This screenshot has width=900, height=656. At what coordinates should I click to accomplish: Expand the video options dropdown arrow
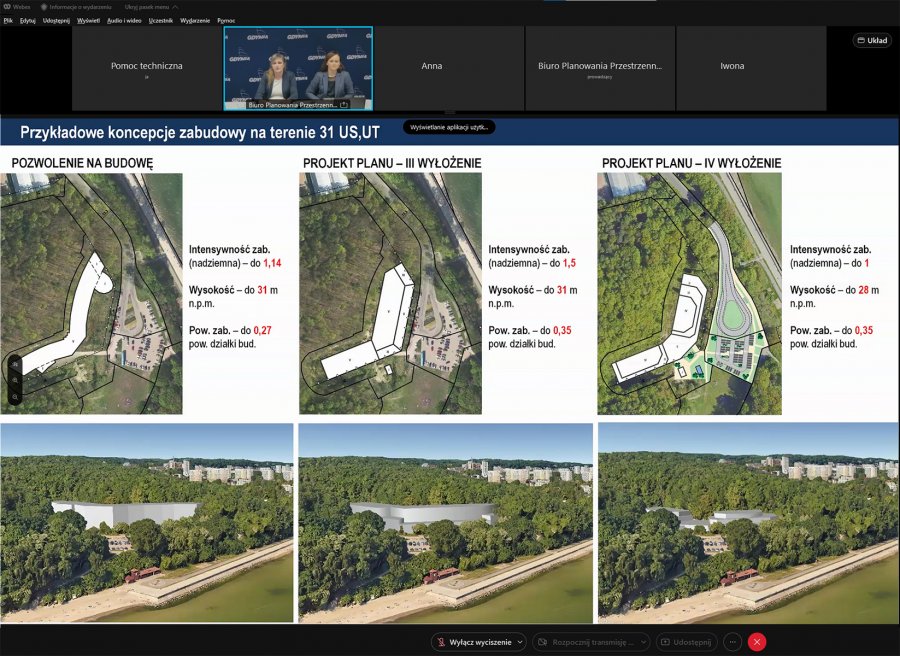pyautogui.click(x=642, y=642)
